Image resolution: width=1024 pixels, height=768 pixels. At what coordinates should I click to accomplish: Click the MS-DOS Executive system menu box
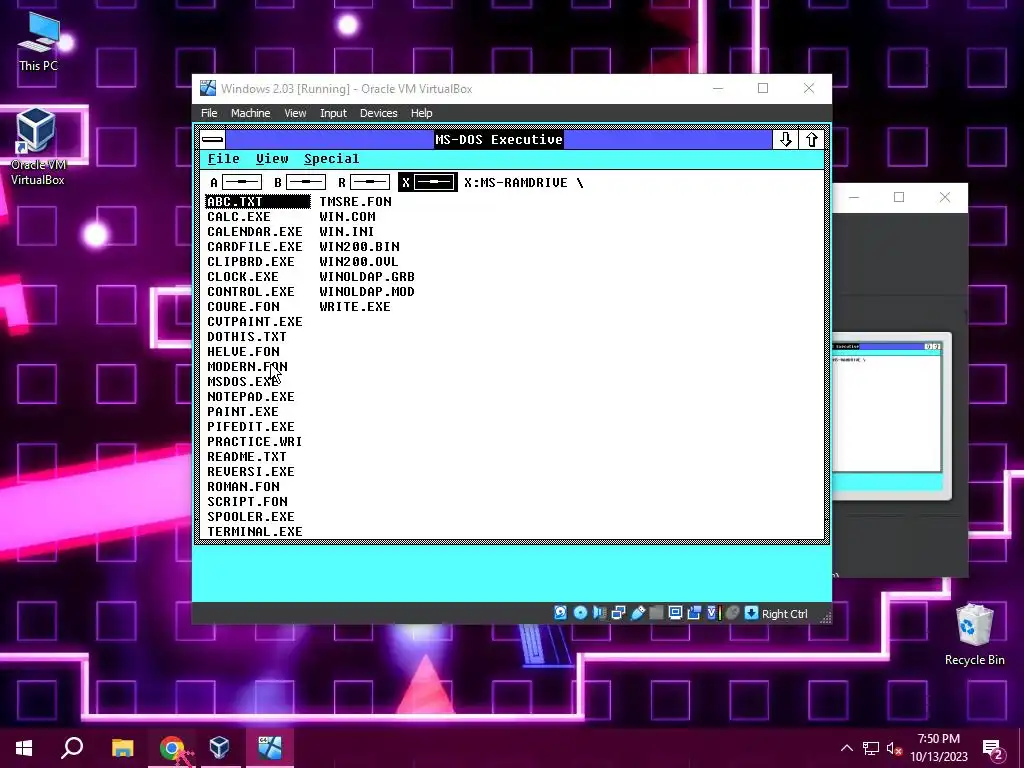[213, 139]
